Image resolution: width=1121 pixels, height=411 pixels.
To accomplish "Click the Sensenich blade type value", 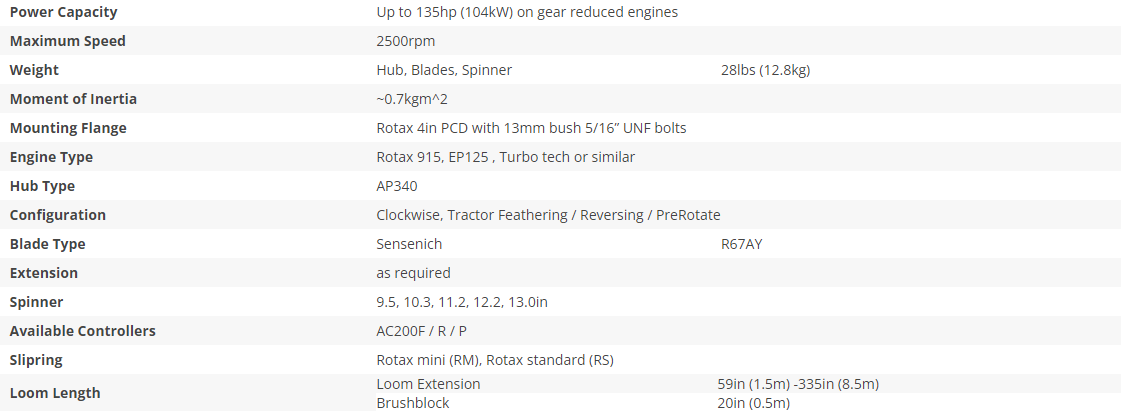I will click(409, 244).
